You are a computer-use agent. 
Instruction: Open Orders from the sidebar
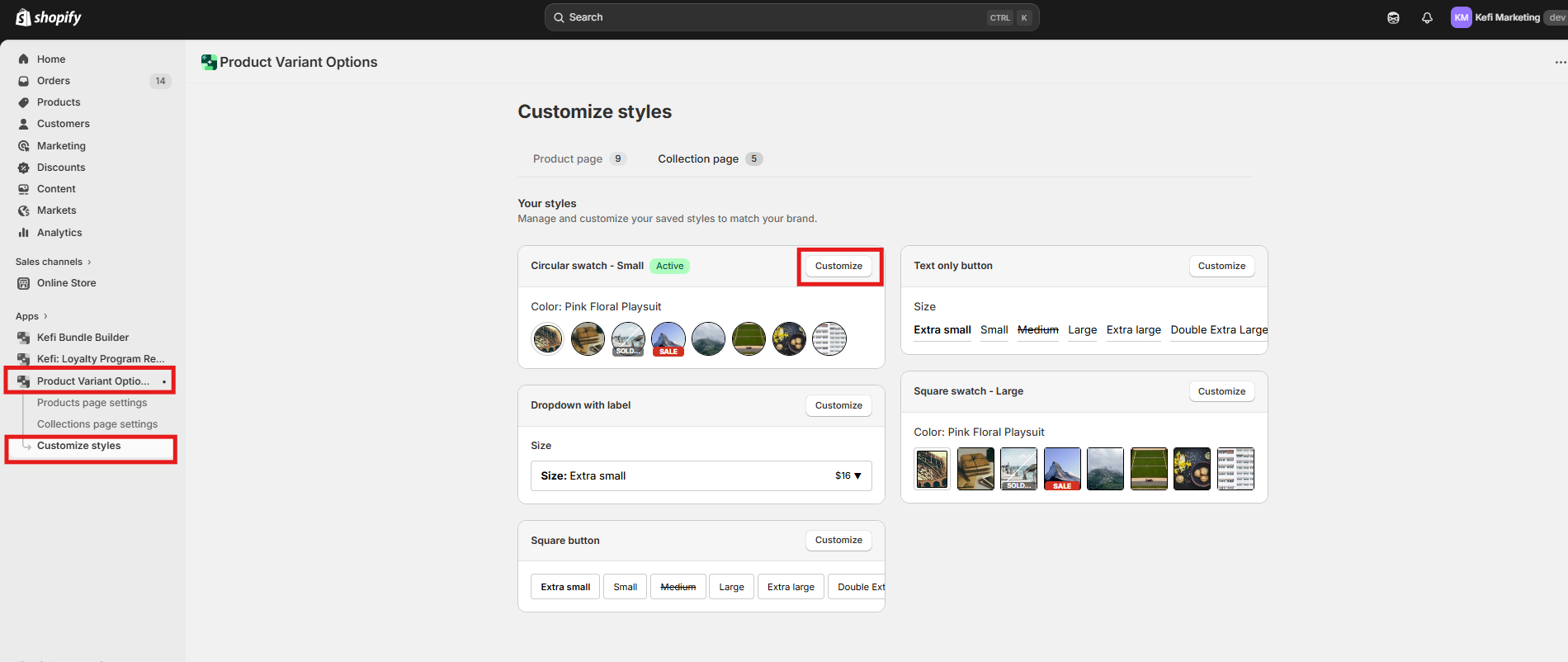coord(54,81)
